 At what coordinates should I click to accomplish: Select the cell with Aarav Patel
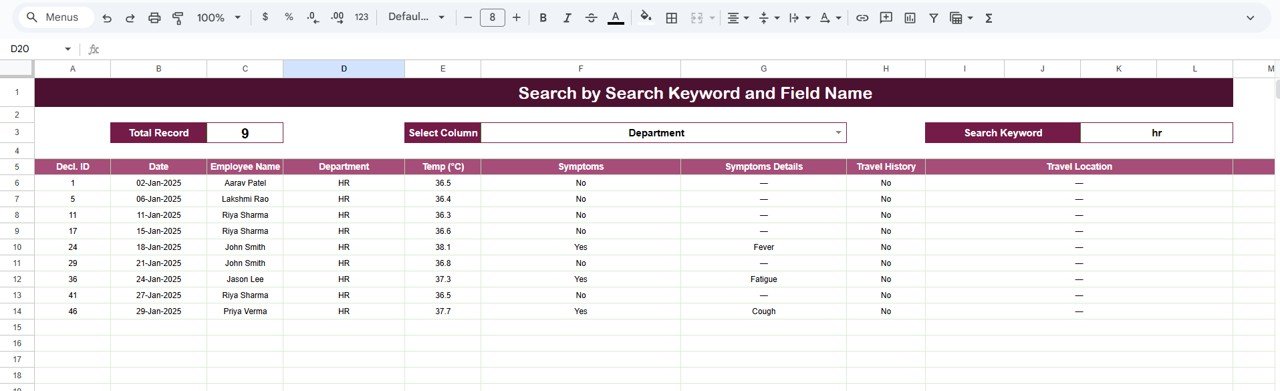[x=245, y=183]
